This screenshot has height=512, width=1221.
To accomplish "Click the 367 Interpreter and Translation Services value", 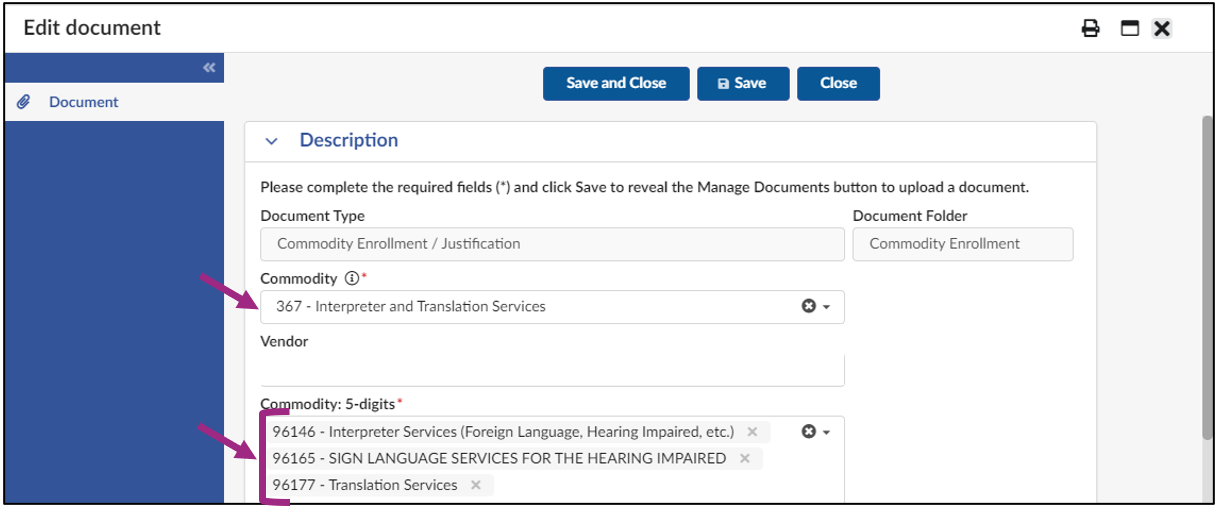I will coord(411,307).
